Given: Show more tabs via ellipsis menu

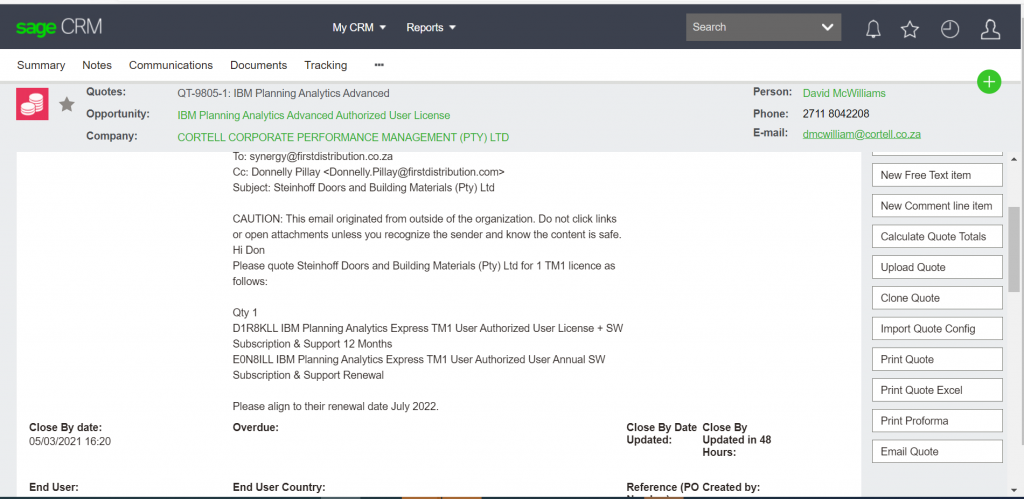Looking at the screenshot, I should click(379, 65).
